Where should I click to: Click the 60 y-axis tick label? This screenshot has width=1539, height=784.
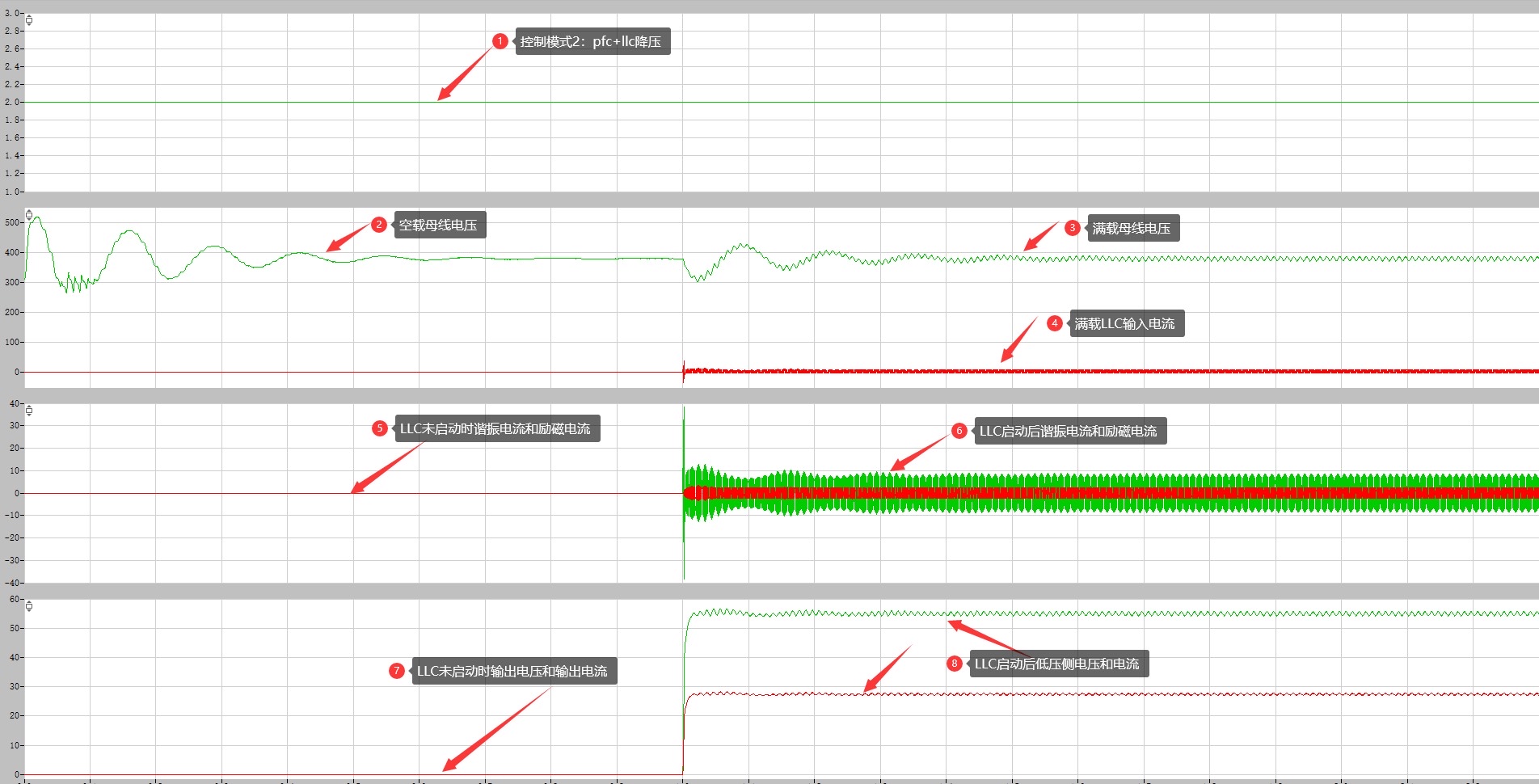(14, 599)
